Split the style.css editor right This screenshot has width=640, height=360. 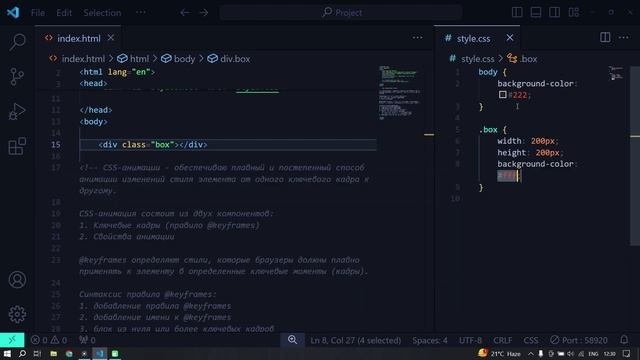(x=605, y=38)
